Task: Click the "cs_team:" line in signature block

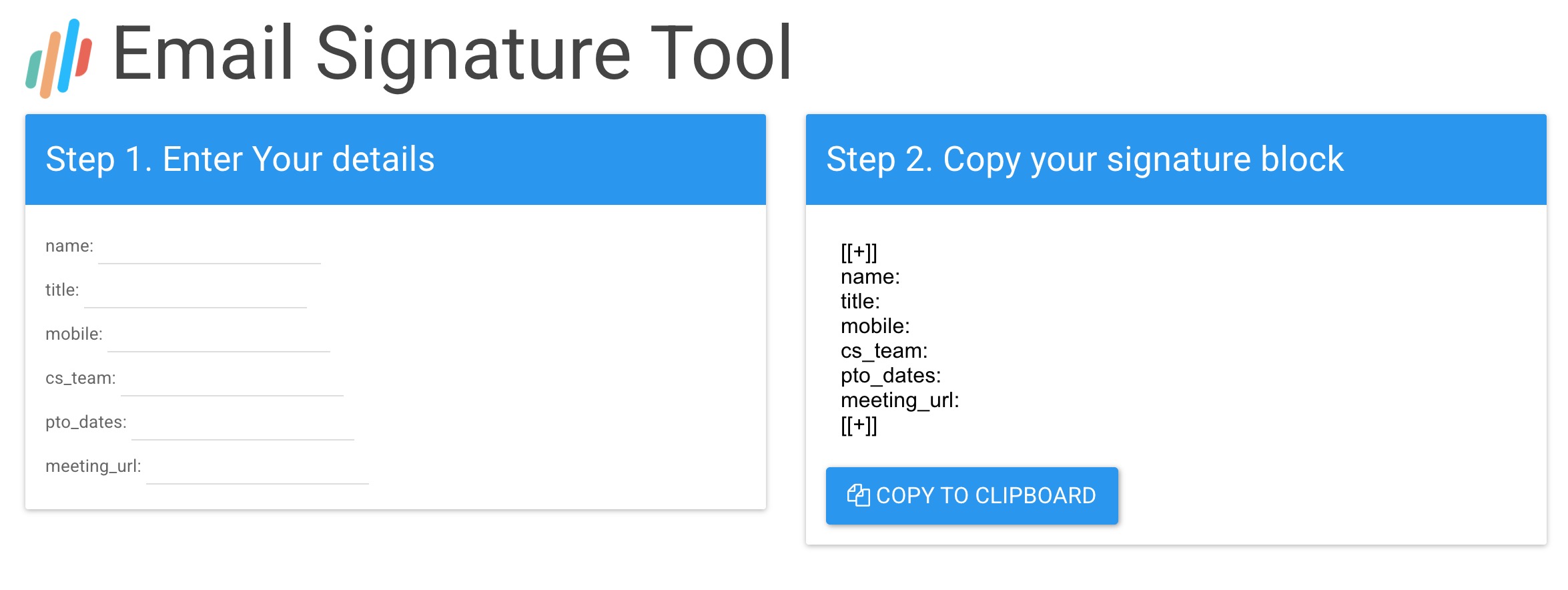Action: (x=884, y=351)
